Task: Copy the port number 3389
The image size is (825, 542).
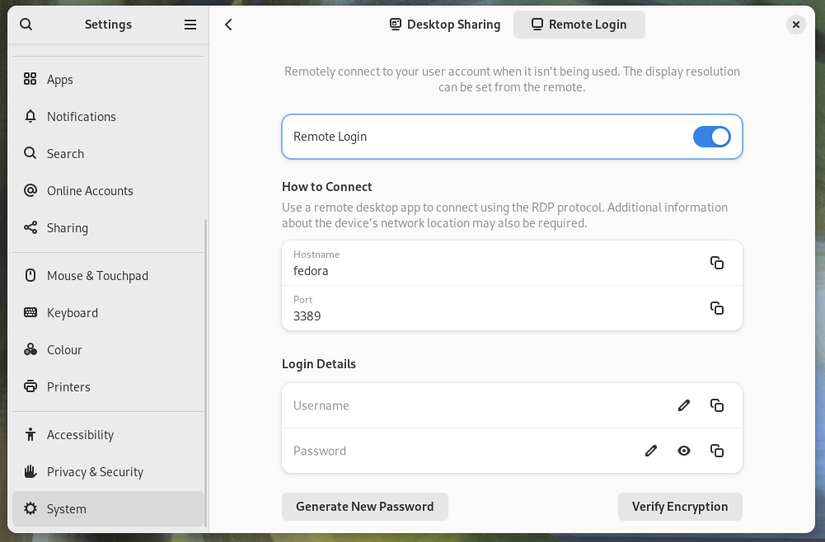Action: click(717, 308)
